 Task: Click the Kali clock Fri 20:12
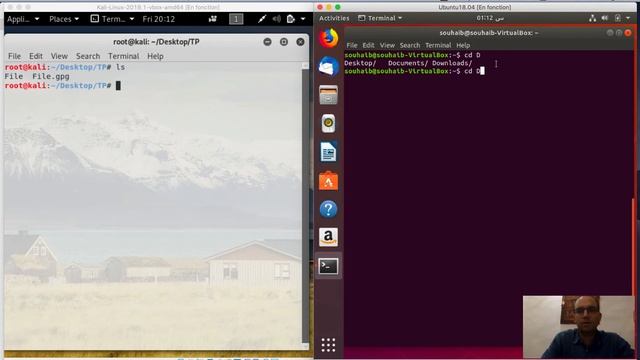point(159,19)
